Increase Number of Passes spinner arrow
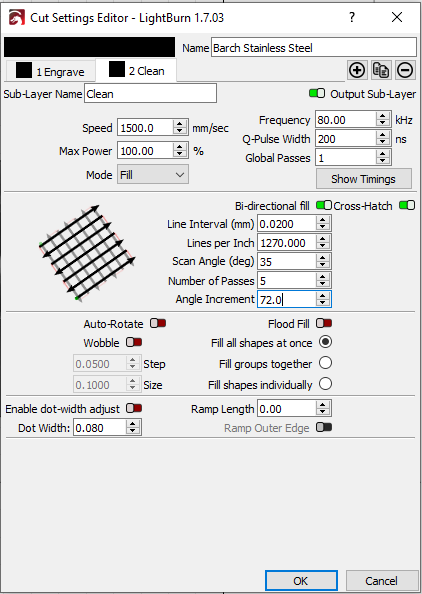 tap(322, 277)
